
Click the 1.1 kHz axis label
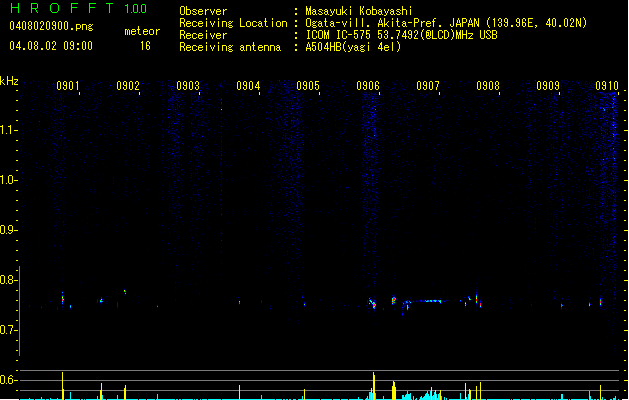click(x=8, y=130)
